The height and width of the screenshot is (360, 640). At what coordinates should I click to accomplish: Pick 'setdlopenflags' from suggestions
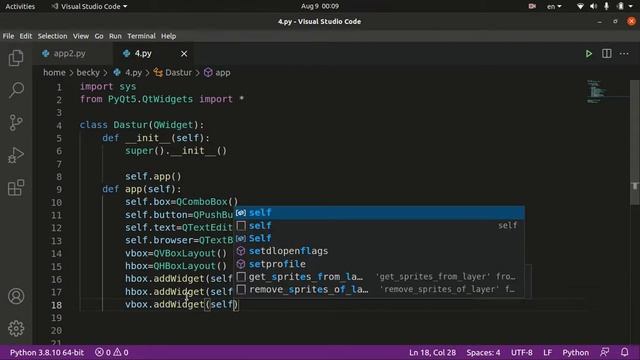379,251
